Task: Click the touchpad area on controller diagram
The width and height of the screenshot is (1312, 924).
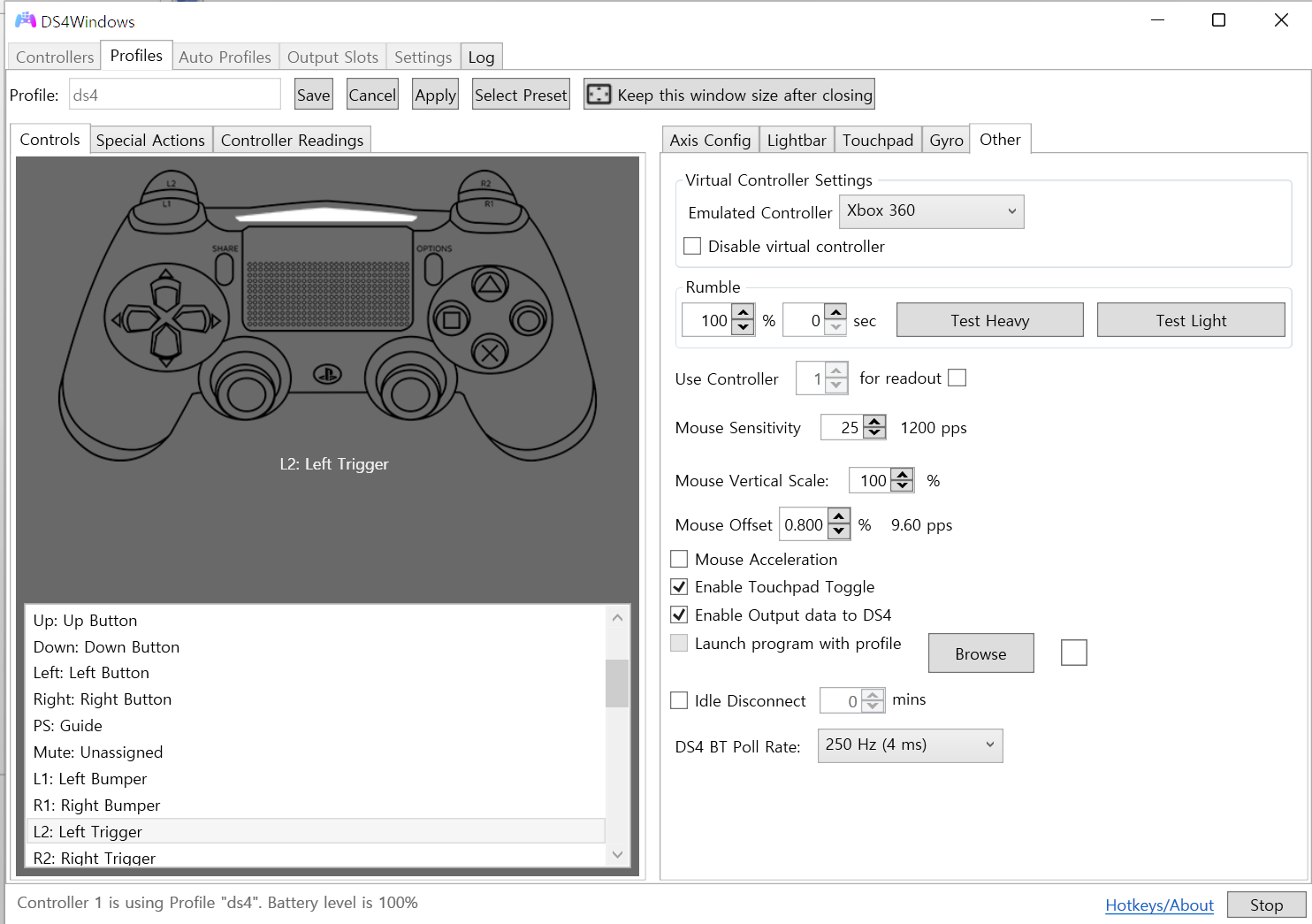Action: pyautogui.click(x=328, y=279)
